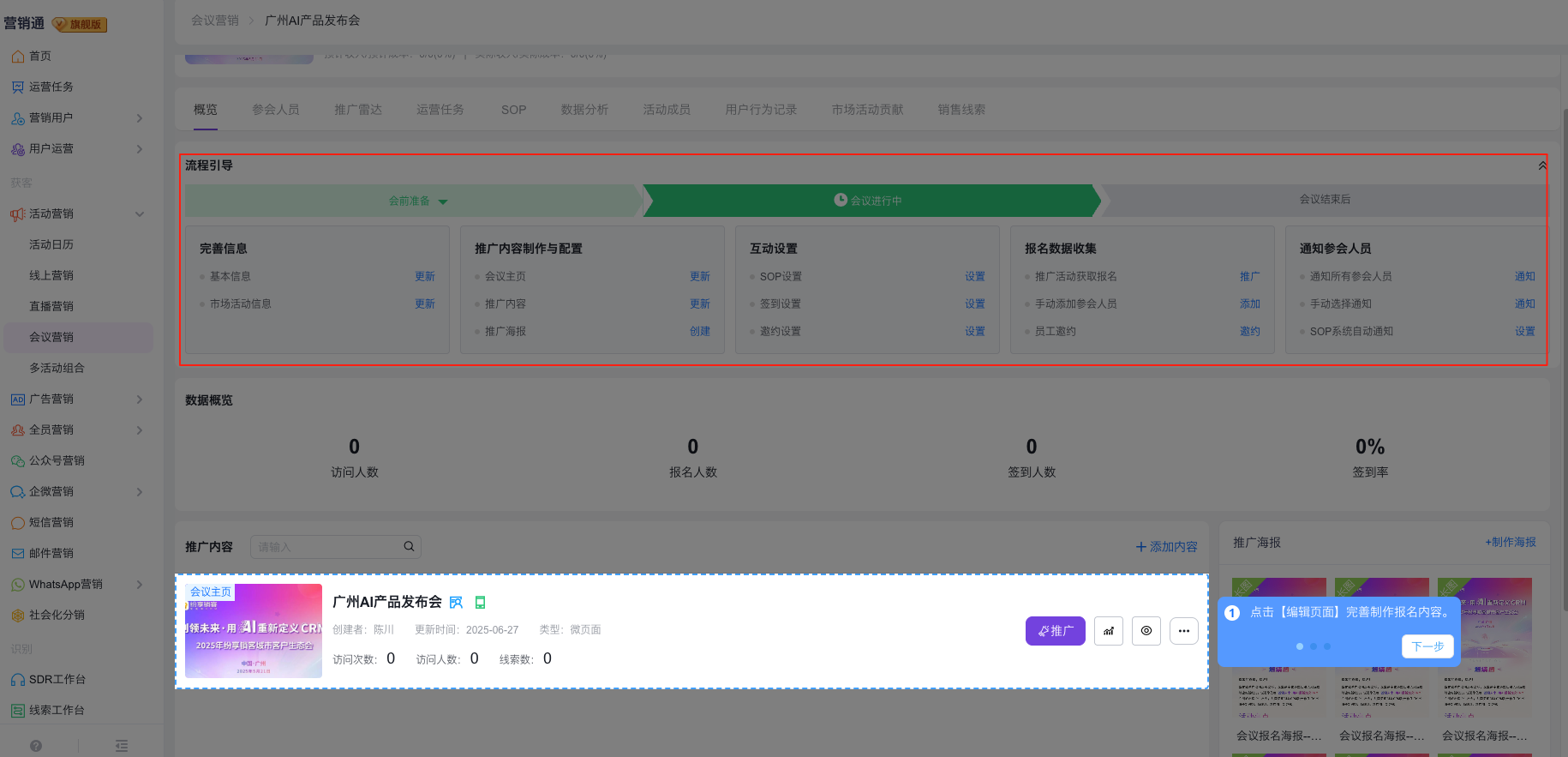Expand the 企微营销 submenu chevron
This screenshot has width=1568, height=757.
tap(140, 492)
